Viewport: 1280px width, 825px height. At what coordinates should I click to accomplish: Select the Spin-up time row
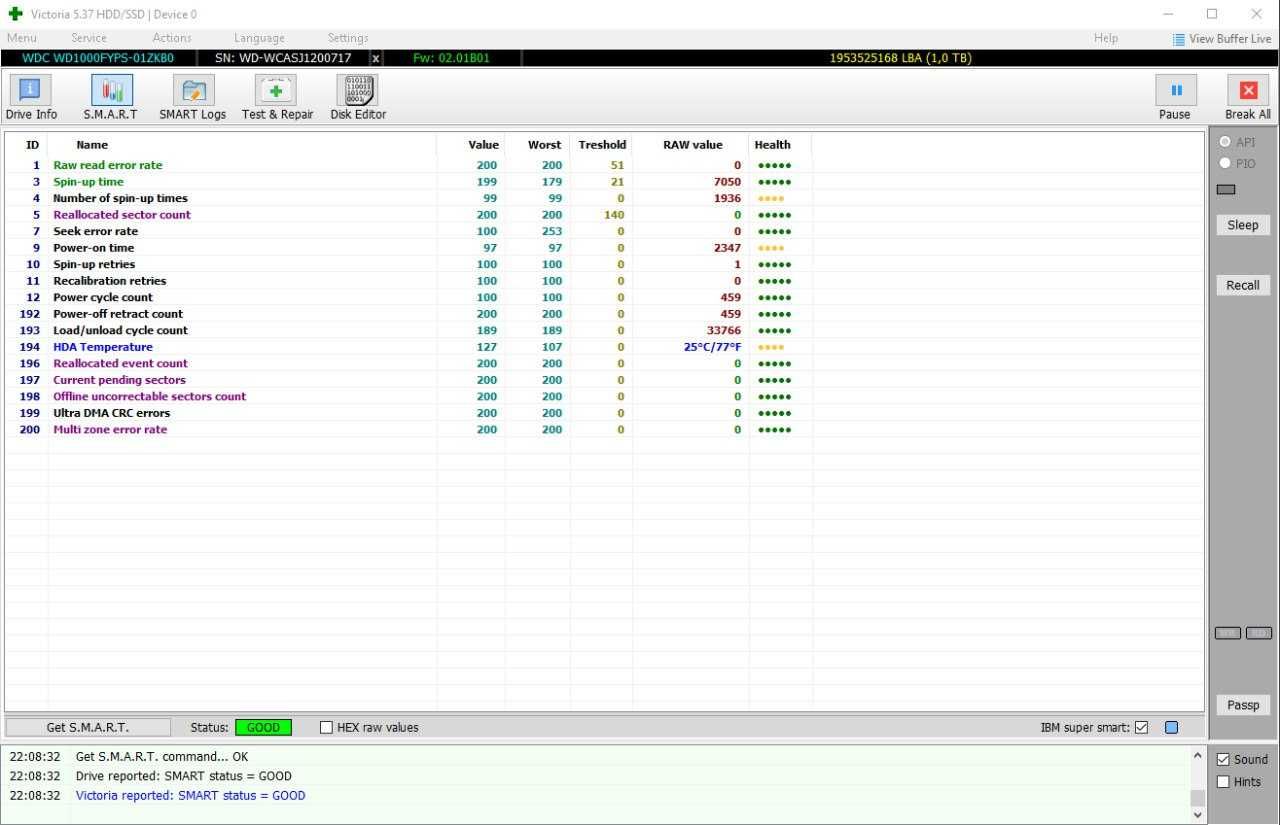(410, 182)
